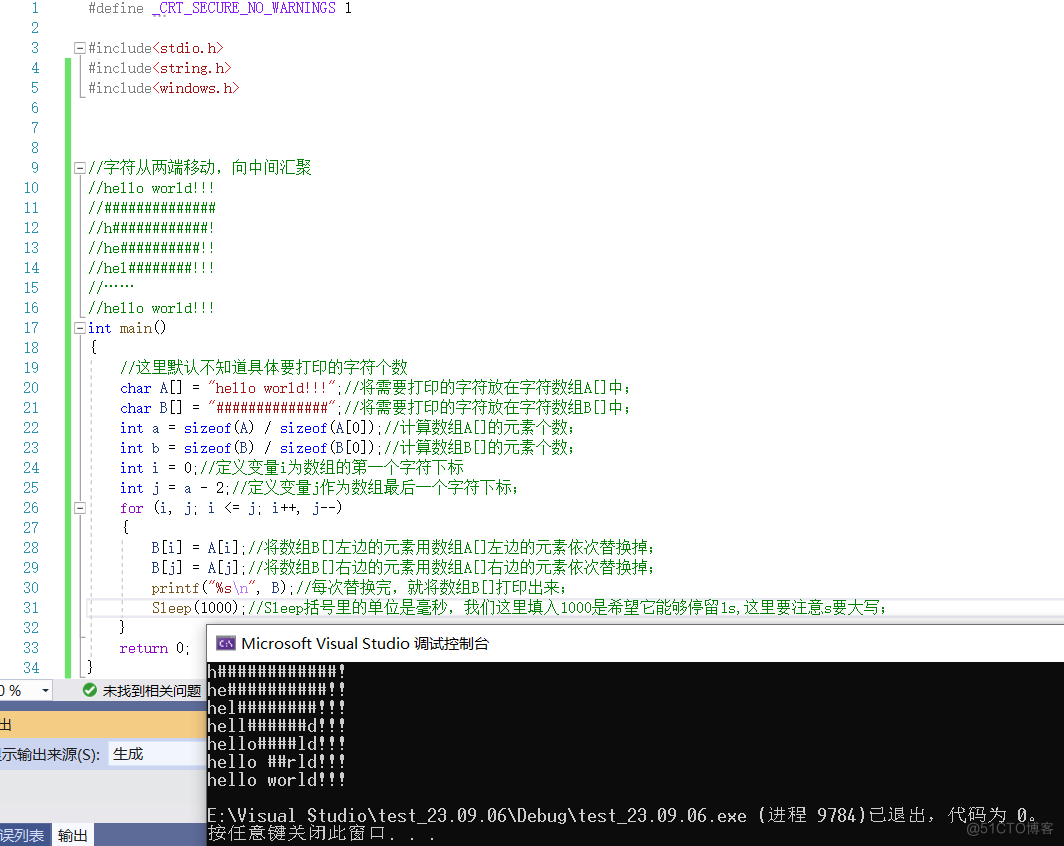Collapse the comment block starting at line 9
The height and width of the screenshot is (846, 1064).
(x=79, y=168)
